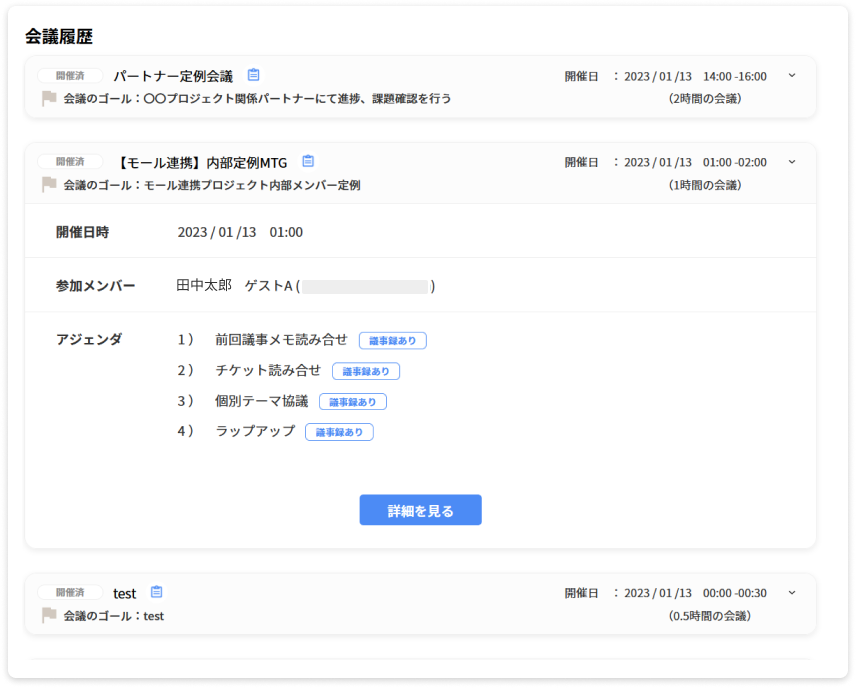Image resolution: width=856 pixels, height=688 pixels.
Task: Expand the パートナー定例会議 meeting row
Action: coord(791,76)
